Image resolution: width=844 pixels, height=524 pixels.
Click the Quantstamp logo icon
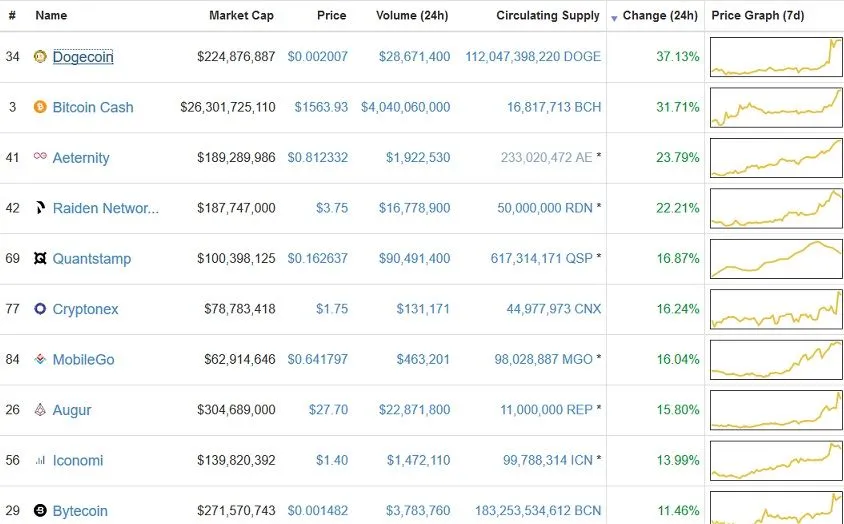click(40, 258)
